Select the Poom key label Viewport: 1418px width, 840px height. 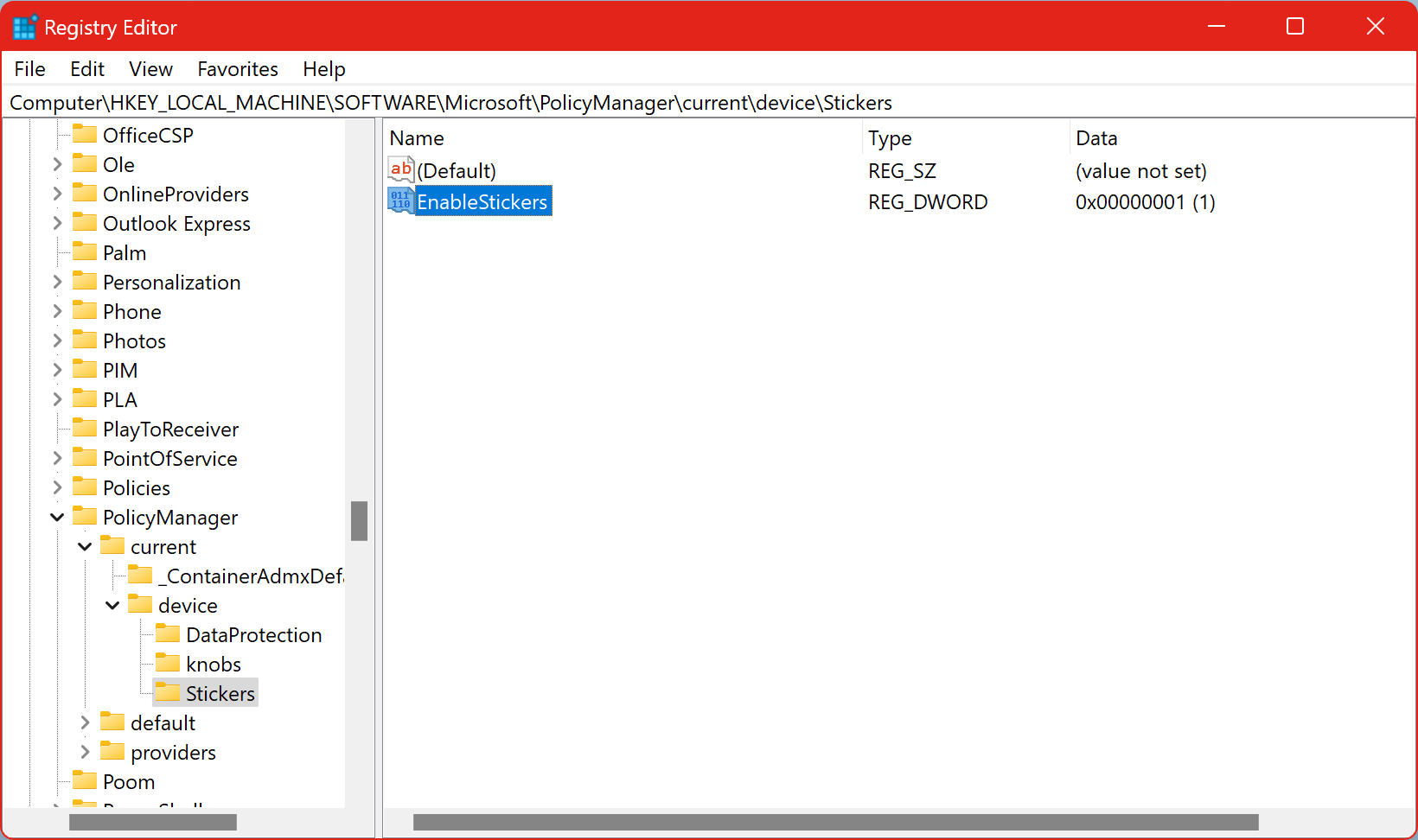[129, 781]
